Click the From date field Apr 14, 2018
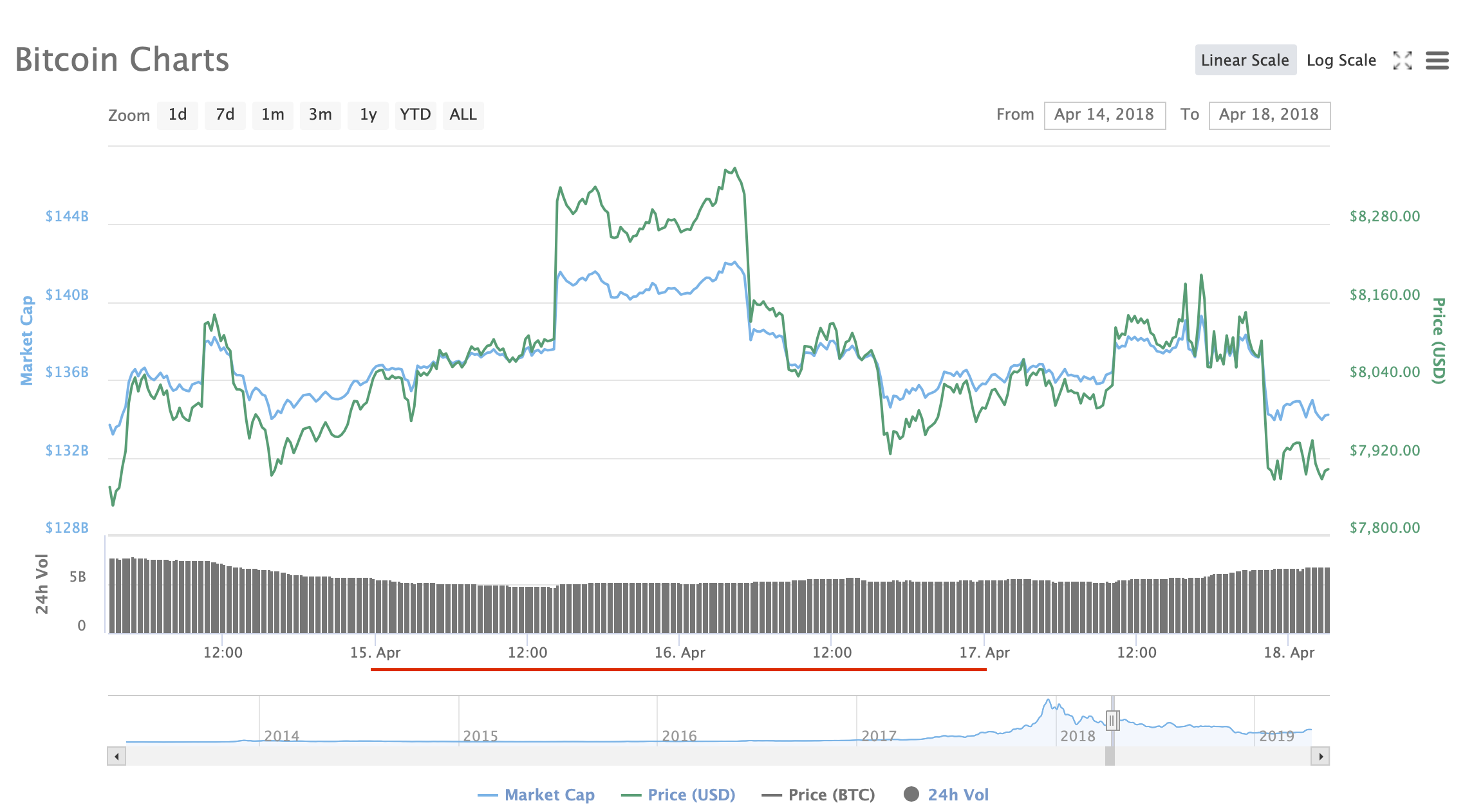The image size is (1465, 812). tap(1104, 115)
